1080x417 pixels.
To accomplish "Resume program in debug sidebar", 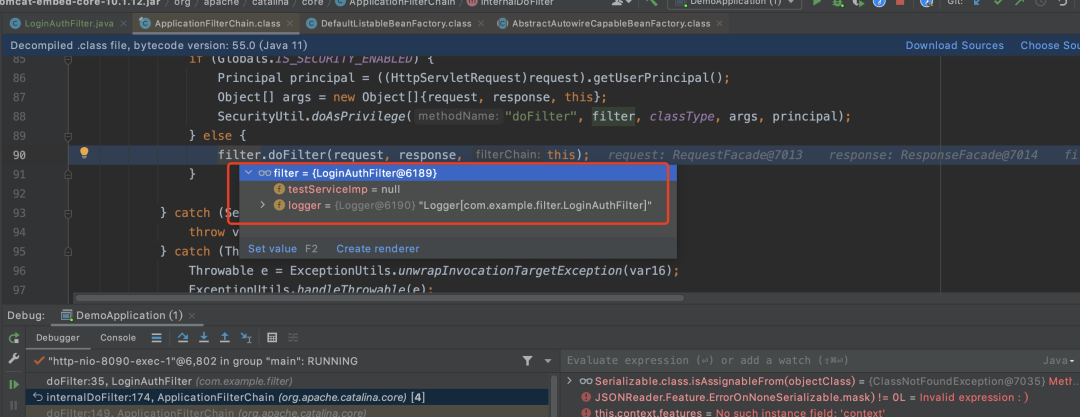I will [14, 385].
